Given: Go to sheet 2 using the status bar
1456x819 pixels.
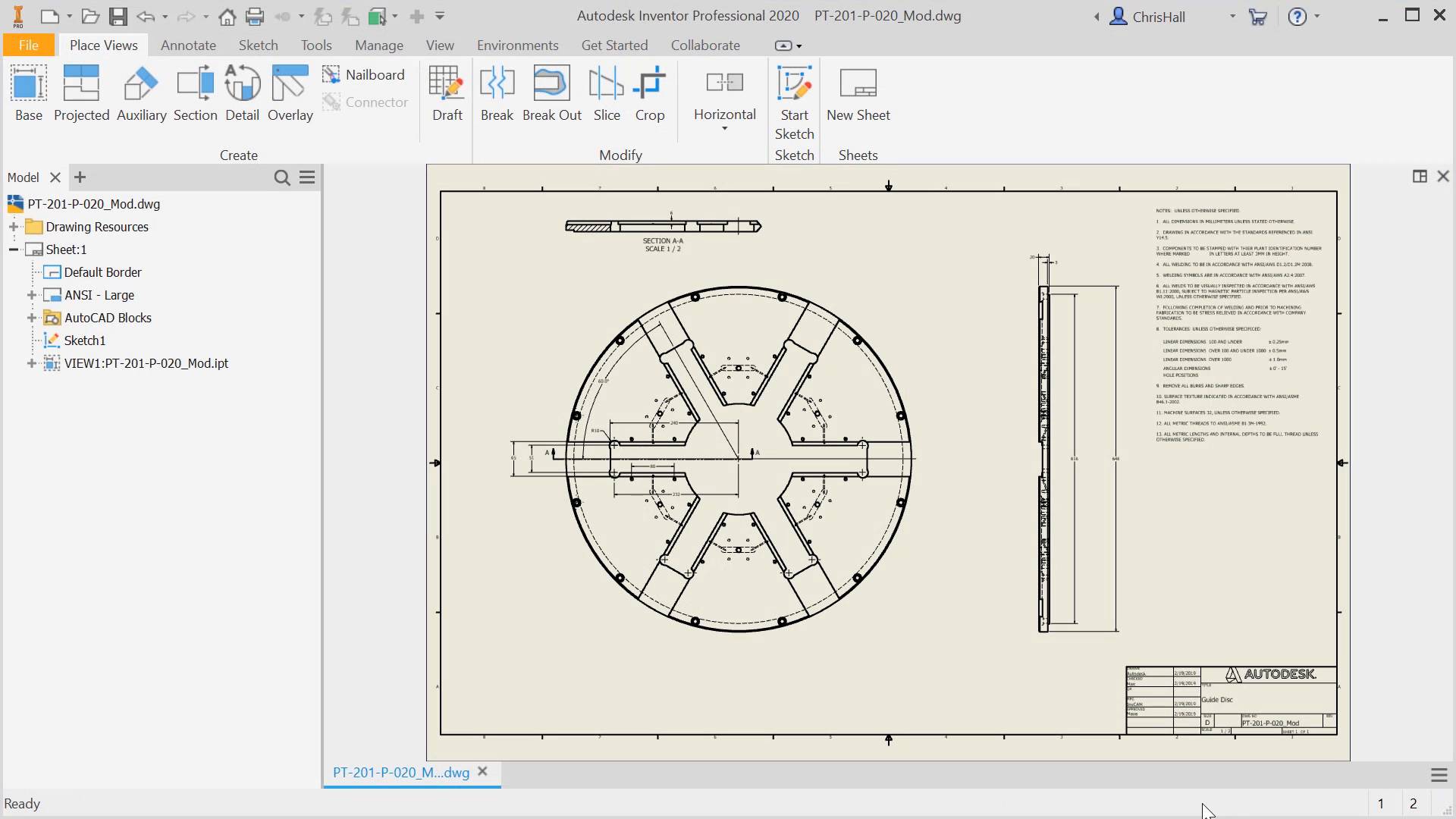Looking at the screenshot, I should pyautogui.click(x=1412, y=803).
